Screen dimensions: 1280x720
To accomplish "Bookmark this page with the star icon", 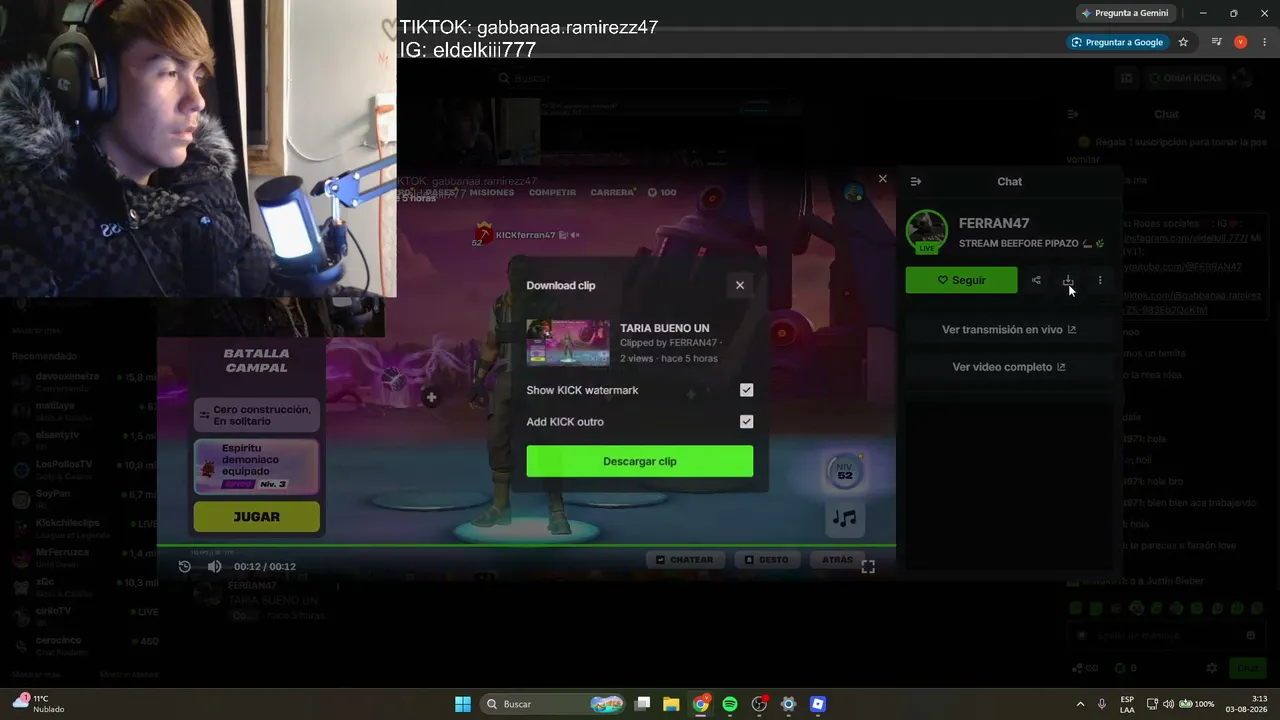I will point(1183,42).
